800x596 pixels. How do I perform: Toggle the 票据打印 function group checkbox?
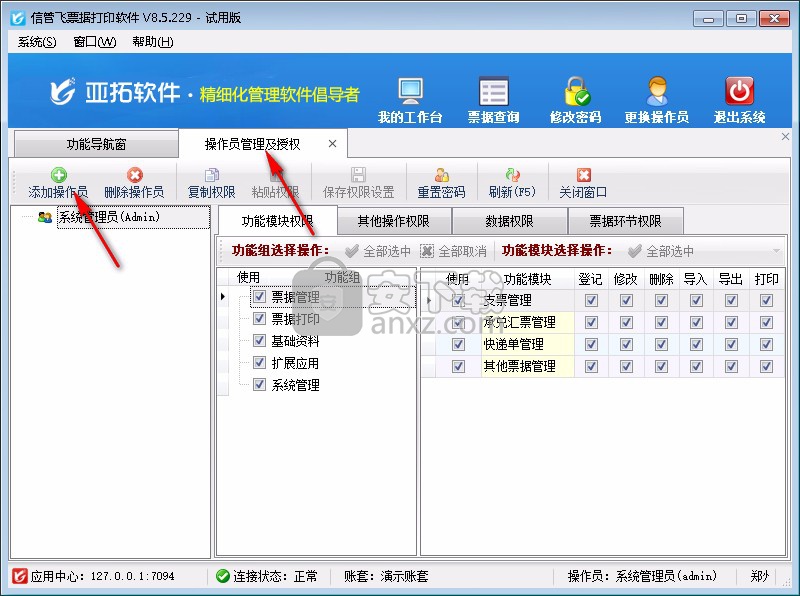(260, 318)
